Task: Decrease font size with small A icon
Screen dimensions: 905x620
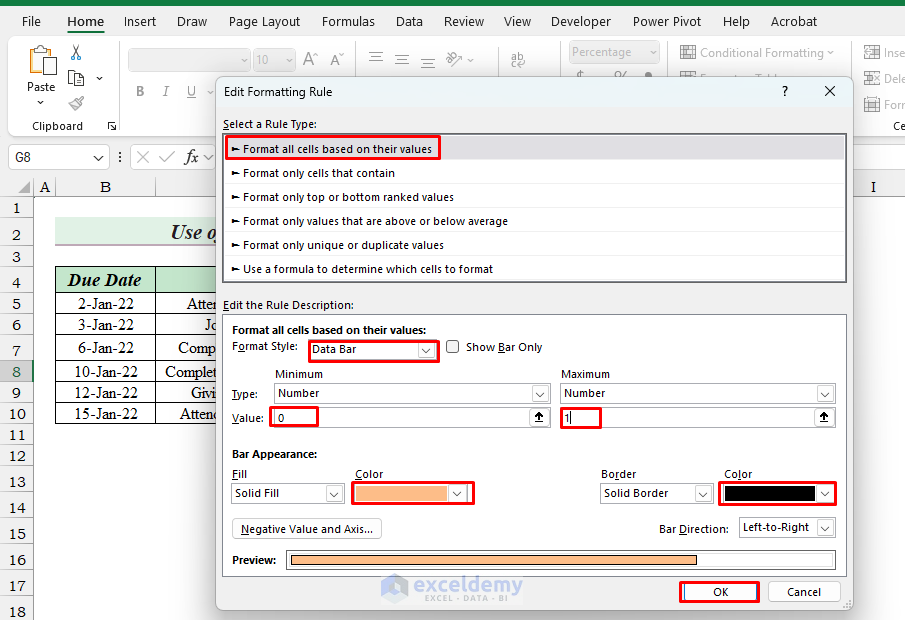Action: (336, 59)
